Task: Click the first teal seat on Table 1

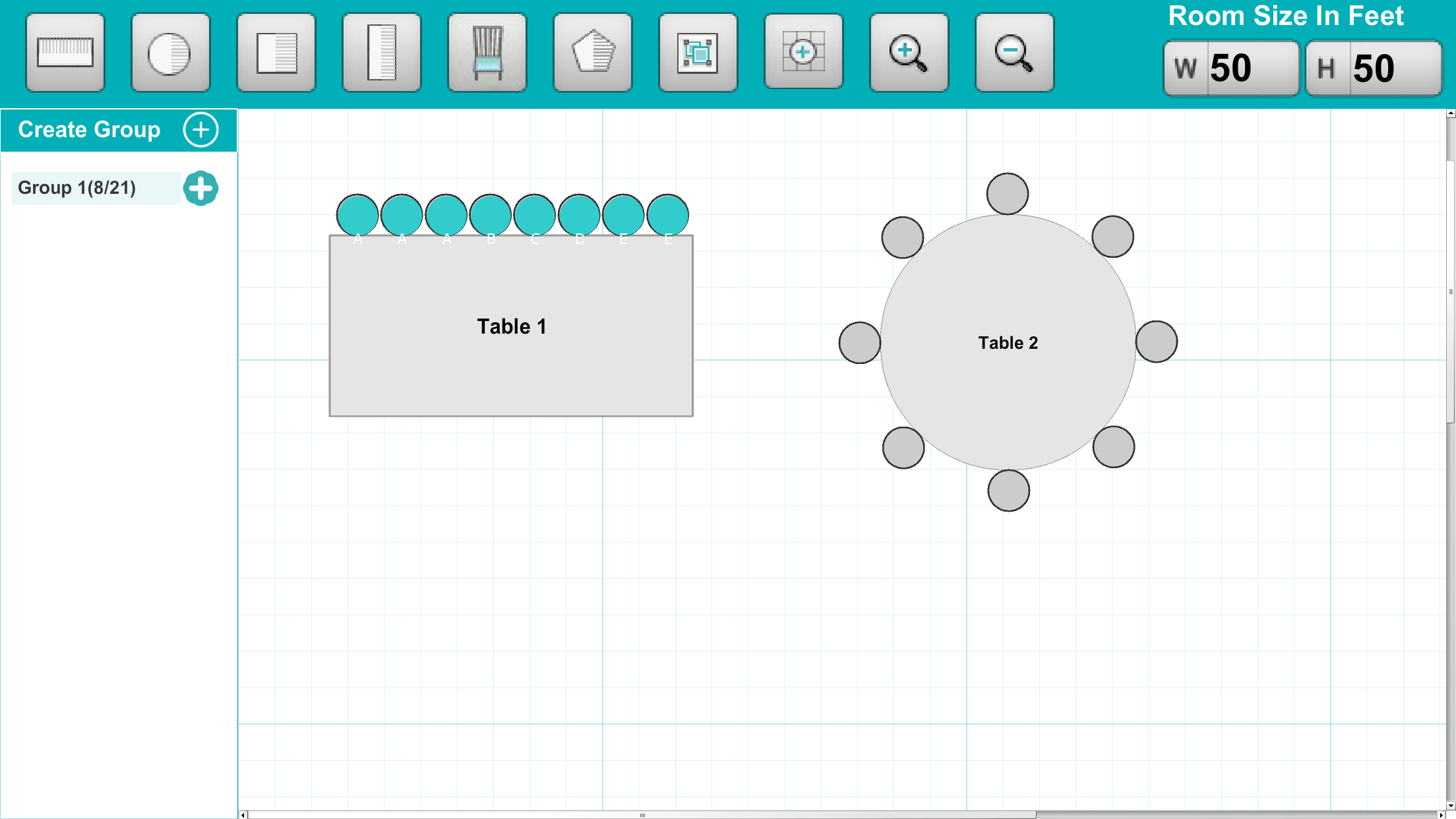Action: 357,214
